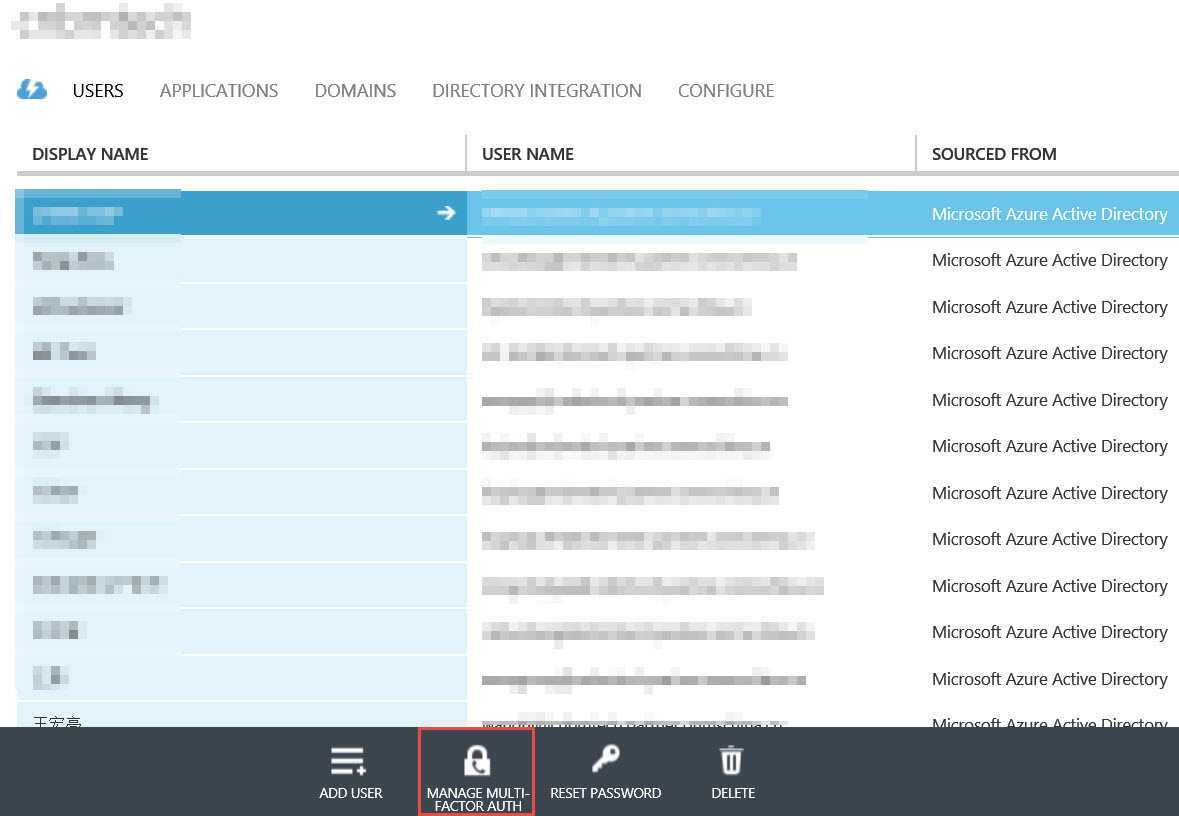
Task: Open the Configure tab
Action: coord(726,90)
